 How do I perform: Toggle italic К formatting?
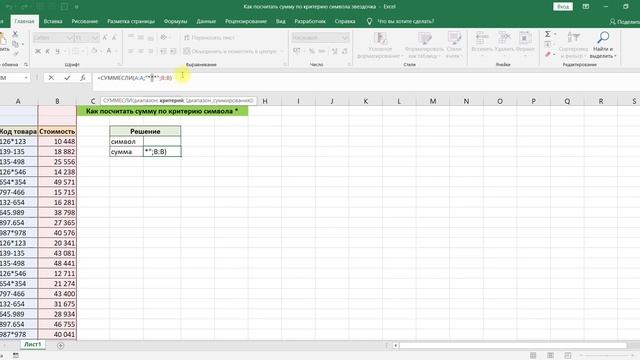tap(47, 51)
